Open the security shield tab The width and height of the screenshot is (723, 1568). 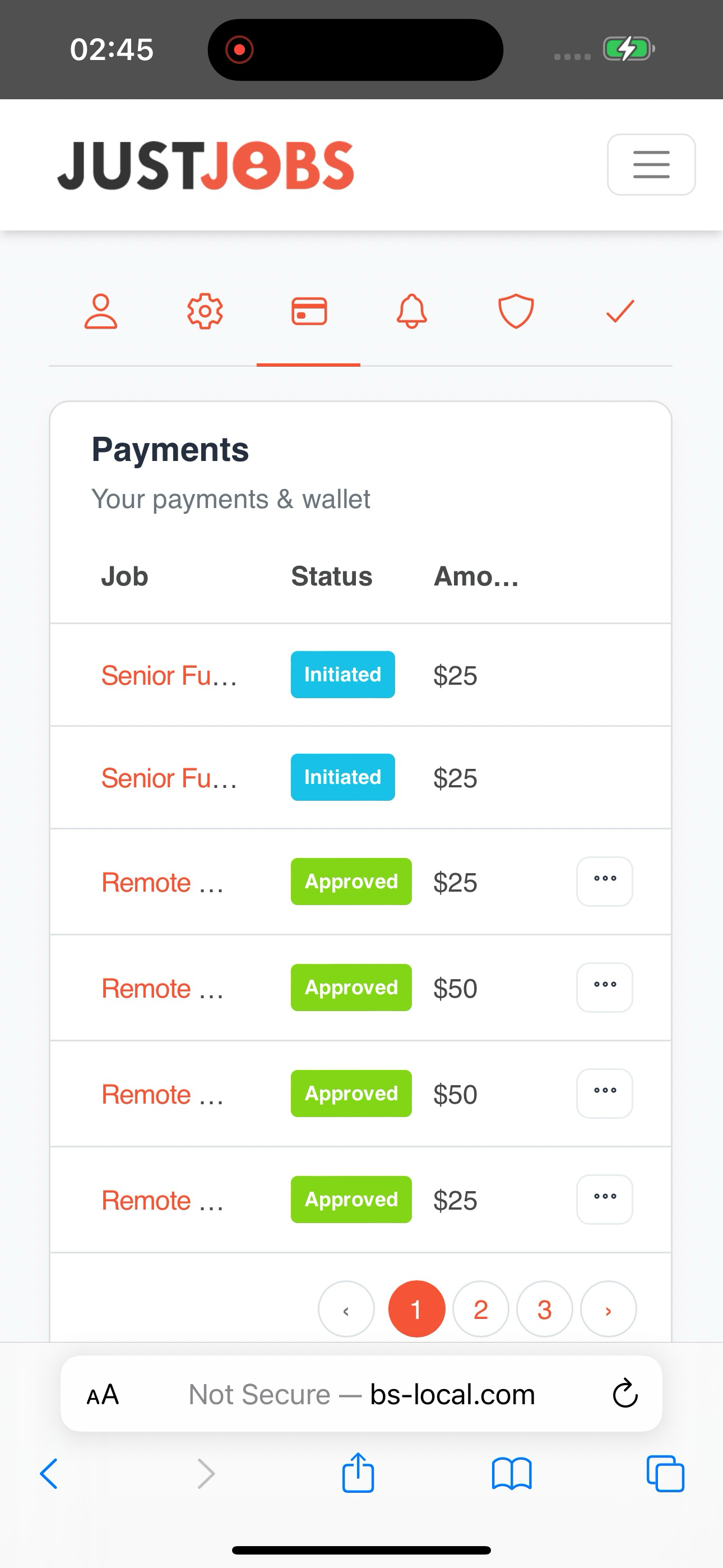[x=516, y=312]
